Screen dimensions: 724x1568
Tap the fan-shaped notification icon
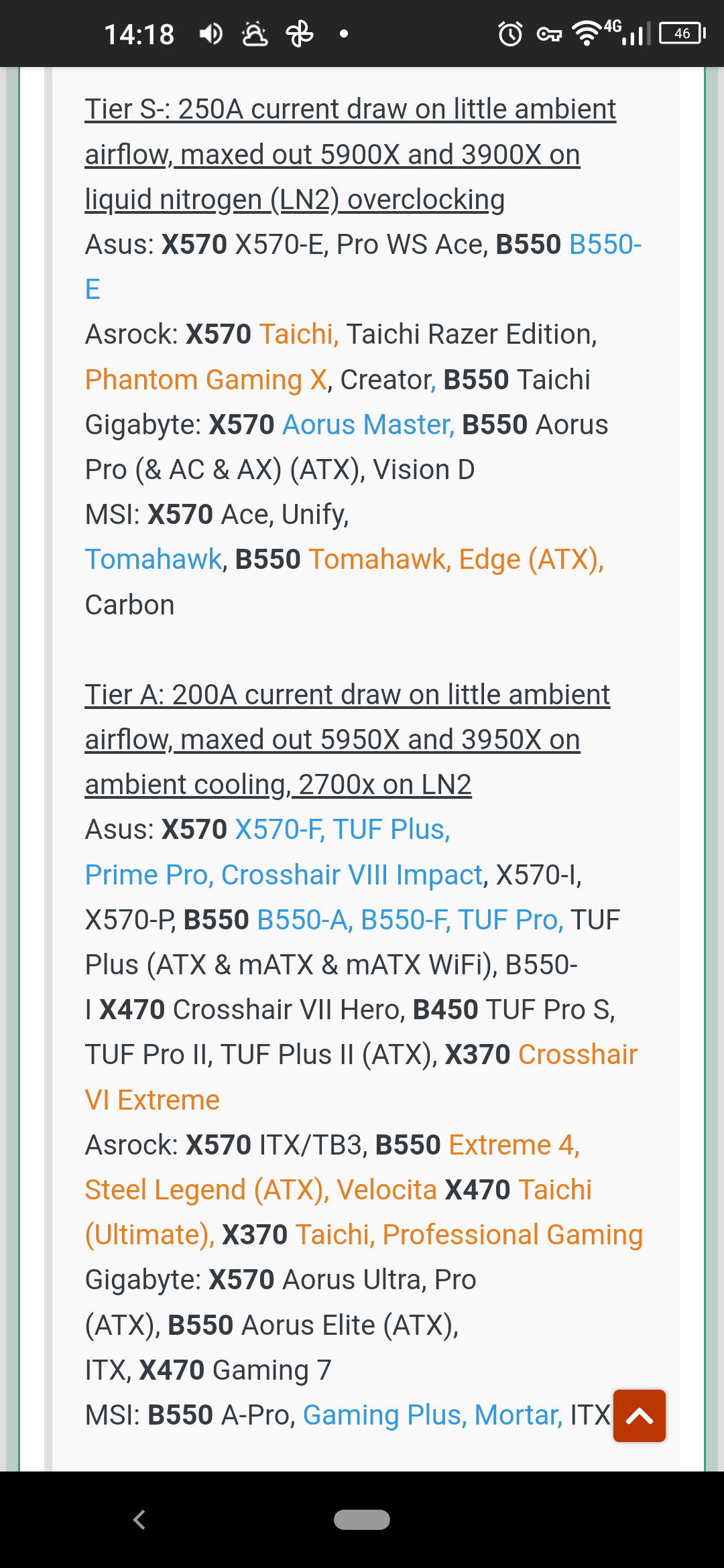point(300,34)
